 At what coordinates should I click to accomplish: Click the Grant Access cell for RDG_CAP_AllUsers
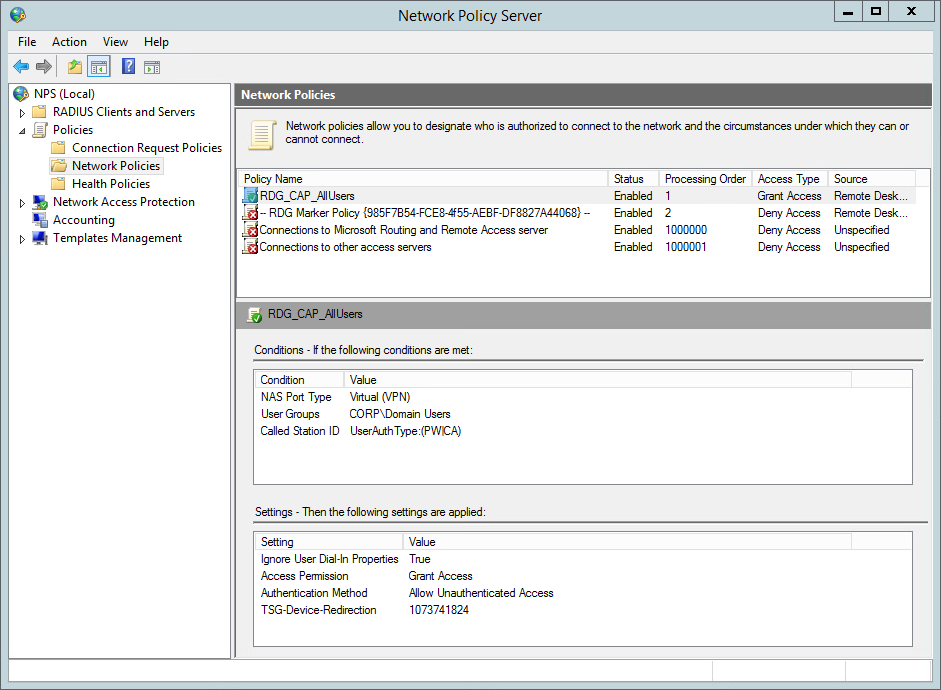pyautogui.click(x=789, y=196)
